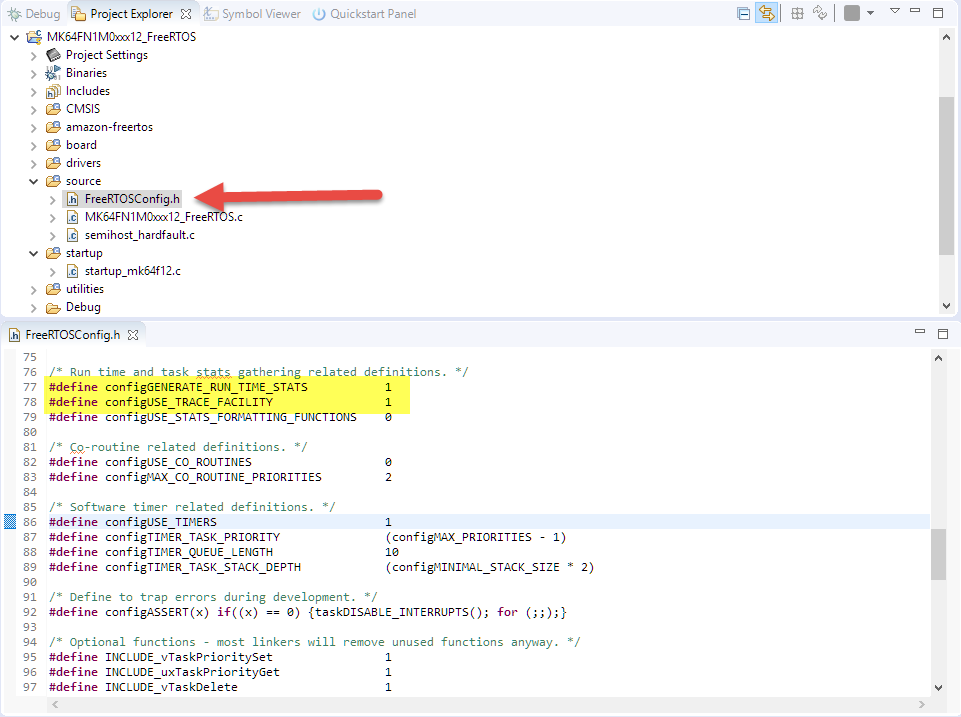The image size is (961, 717).
Task: Collapse the source folder in the tree
Action: pos(34,181)
